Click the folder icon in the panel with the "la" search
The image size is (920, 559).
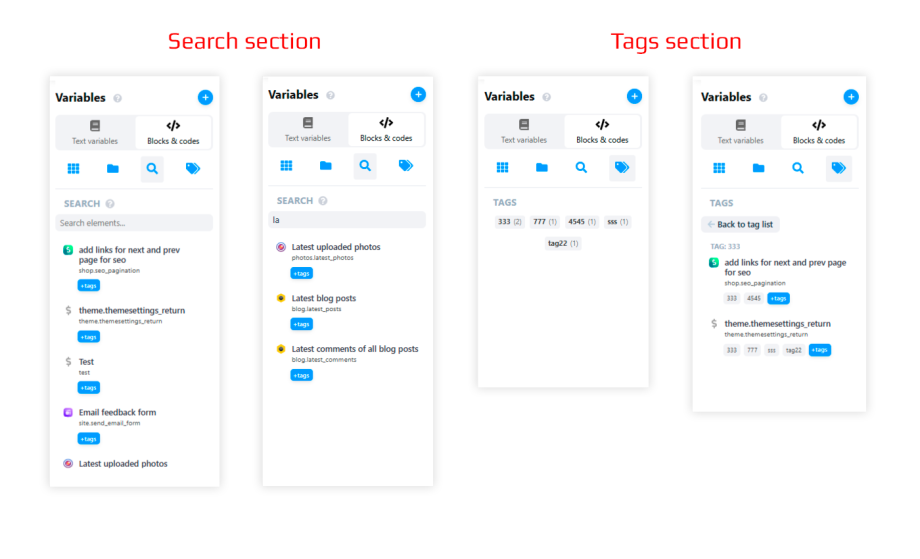click(x=326, y=166)
